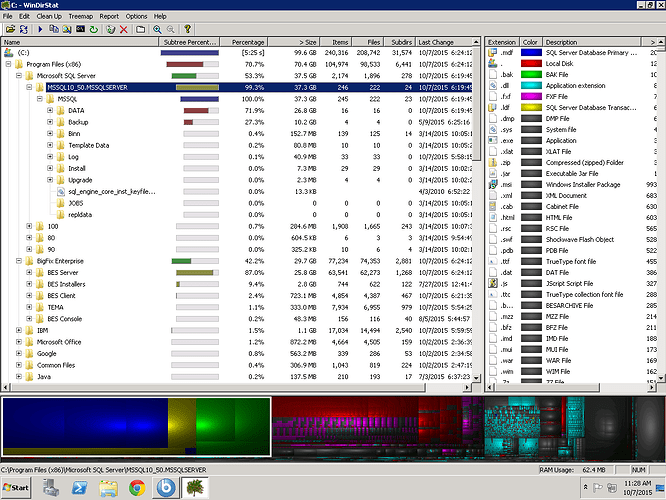Click the Delete to Recycle Bin icon

pyautogui.click(x=110, y=29)
